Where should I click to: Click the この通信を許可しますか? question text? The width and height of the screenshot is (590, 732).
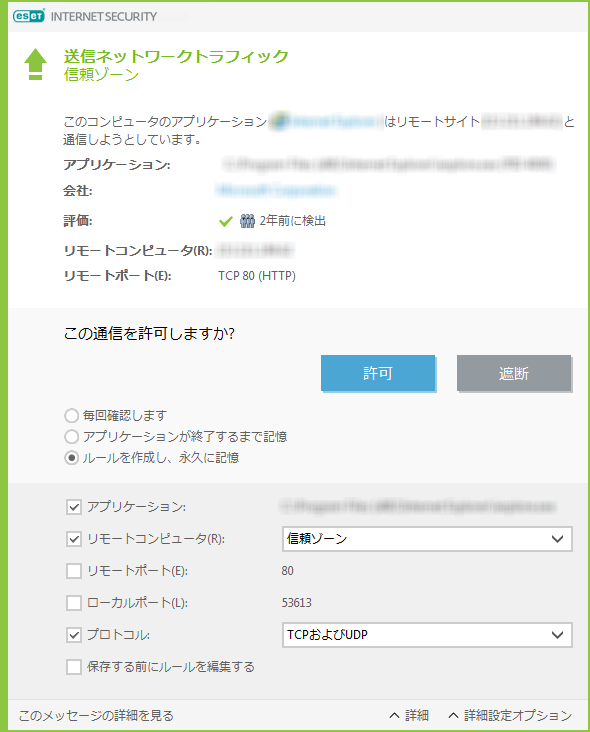(149, 333)
